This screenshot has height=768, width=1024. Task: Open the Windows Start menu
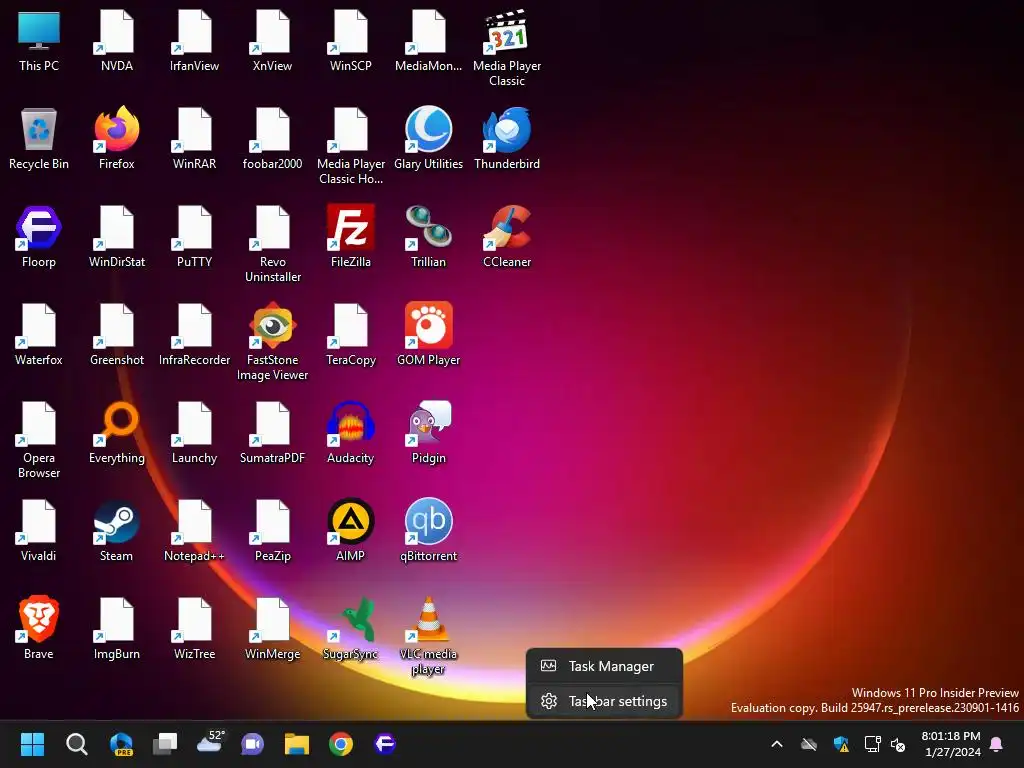(32, 744)
